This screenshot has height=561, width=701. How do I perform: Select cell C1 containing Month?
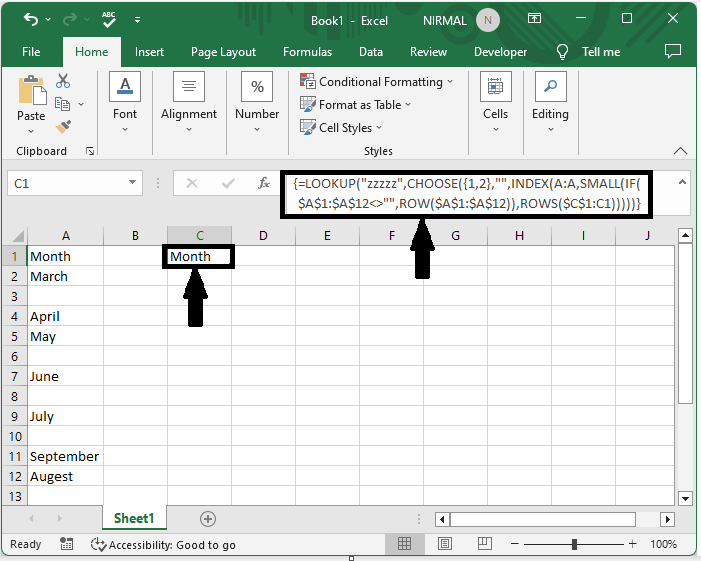pyautogui.click(x=199, y=257)
